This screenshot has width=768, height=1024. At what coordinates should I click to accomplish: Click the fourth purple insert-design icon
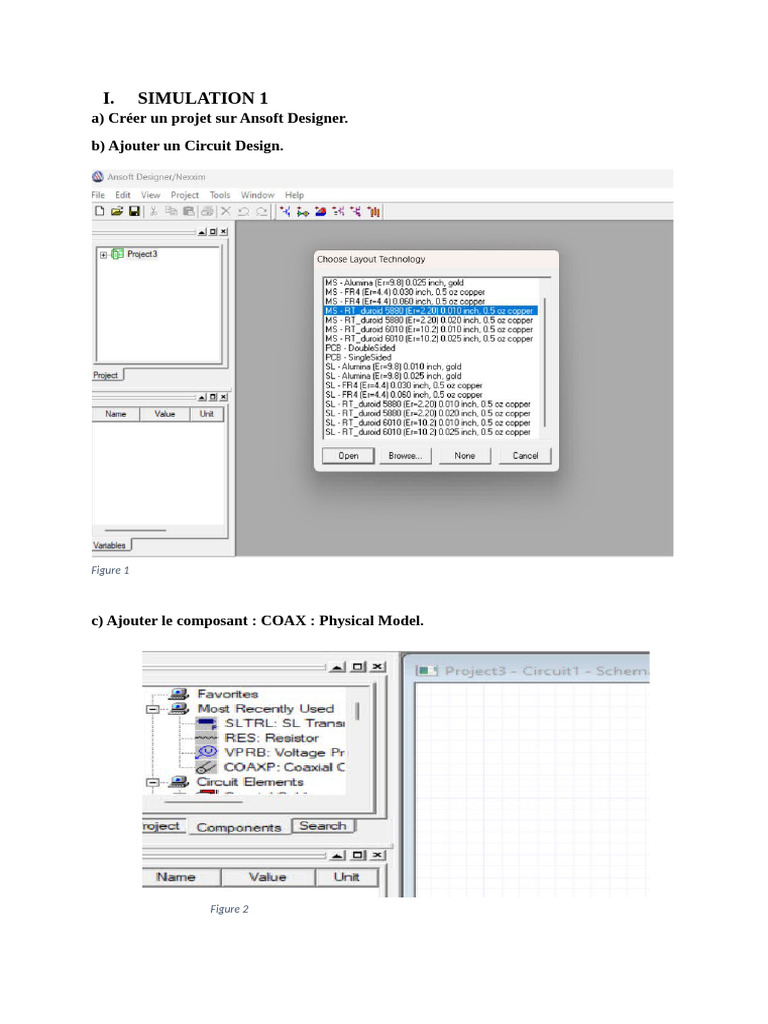[338, 211]
